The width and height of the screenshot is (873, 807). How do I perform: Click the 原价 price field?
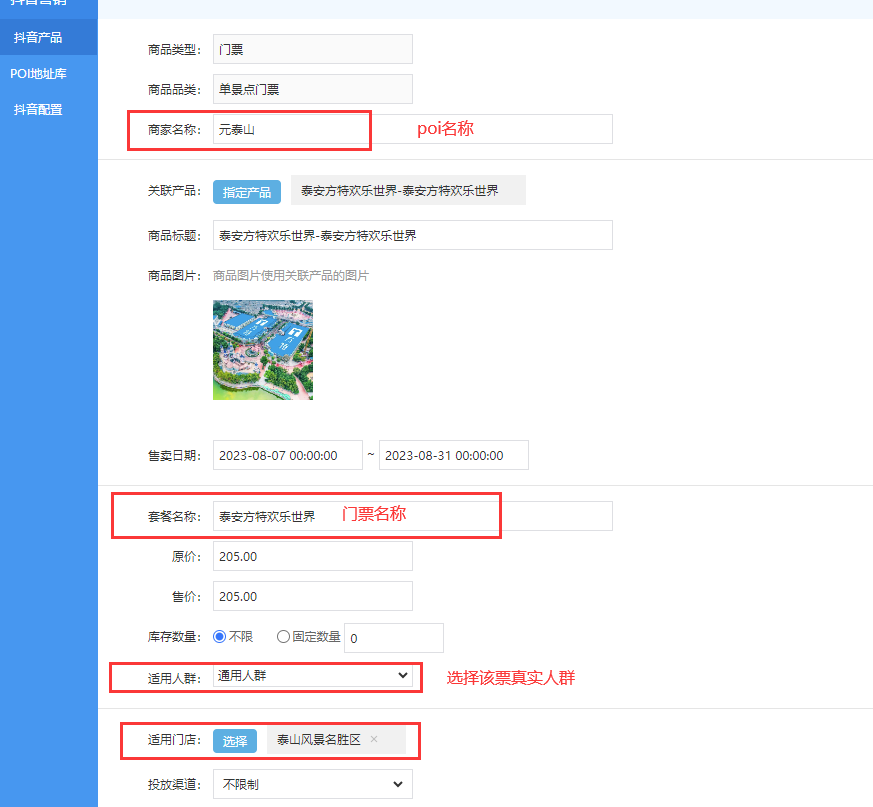coord(312,556)
